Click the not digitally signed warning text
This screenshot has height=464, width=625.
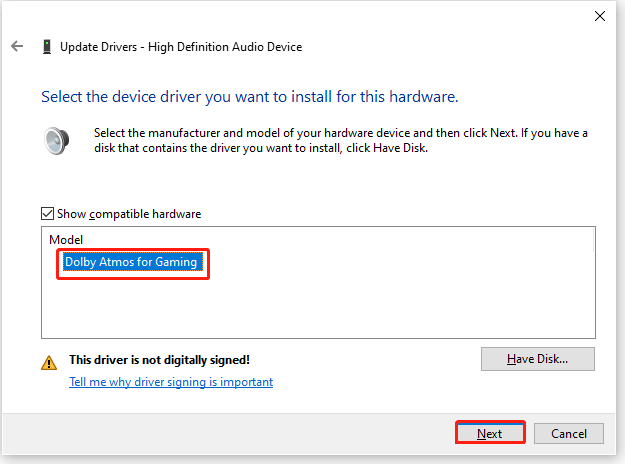tap(159, 360)
